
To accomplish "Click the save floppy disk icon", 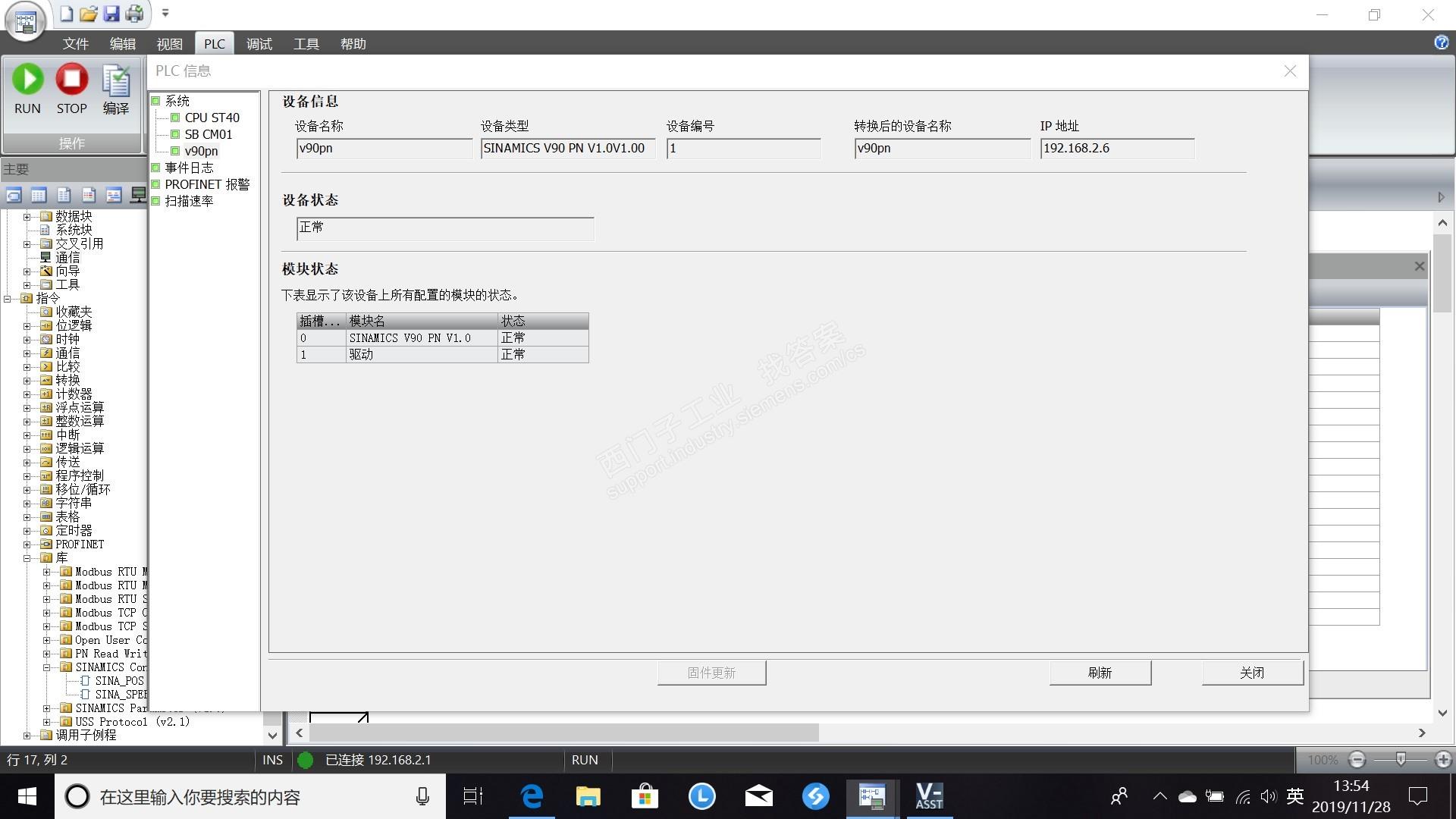I will (x=111, y=14).
